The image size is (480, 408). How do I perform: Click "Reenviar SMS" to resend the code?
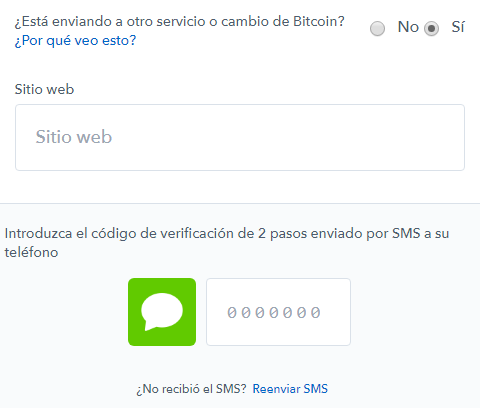pos(290,389)
